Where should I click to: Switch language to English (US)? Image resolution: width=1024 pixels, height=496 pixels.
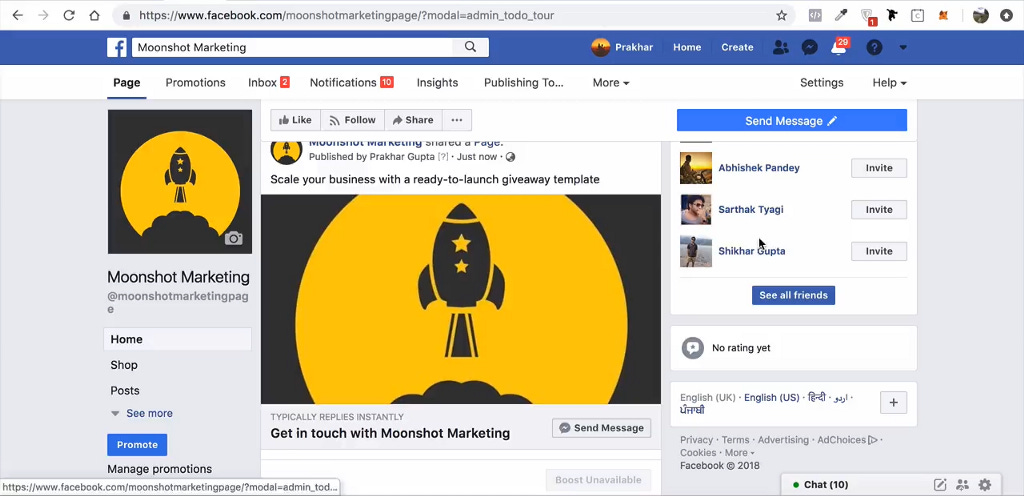771,397
